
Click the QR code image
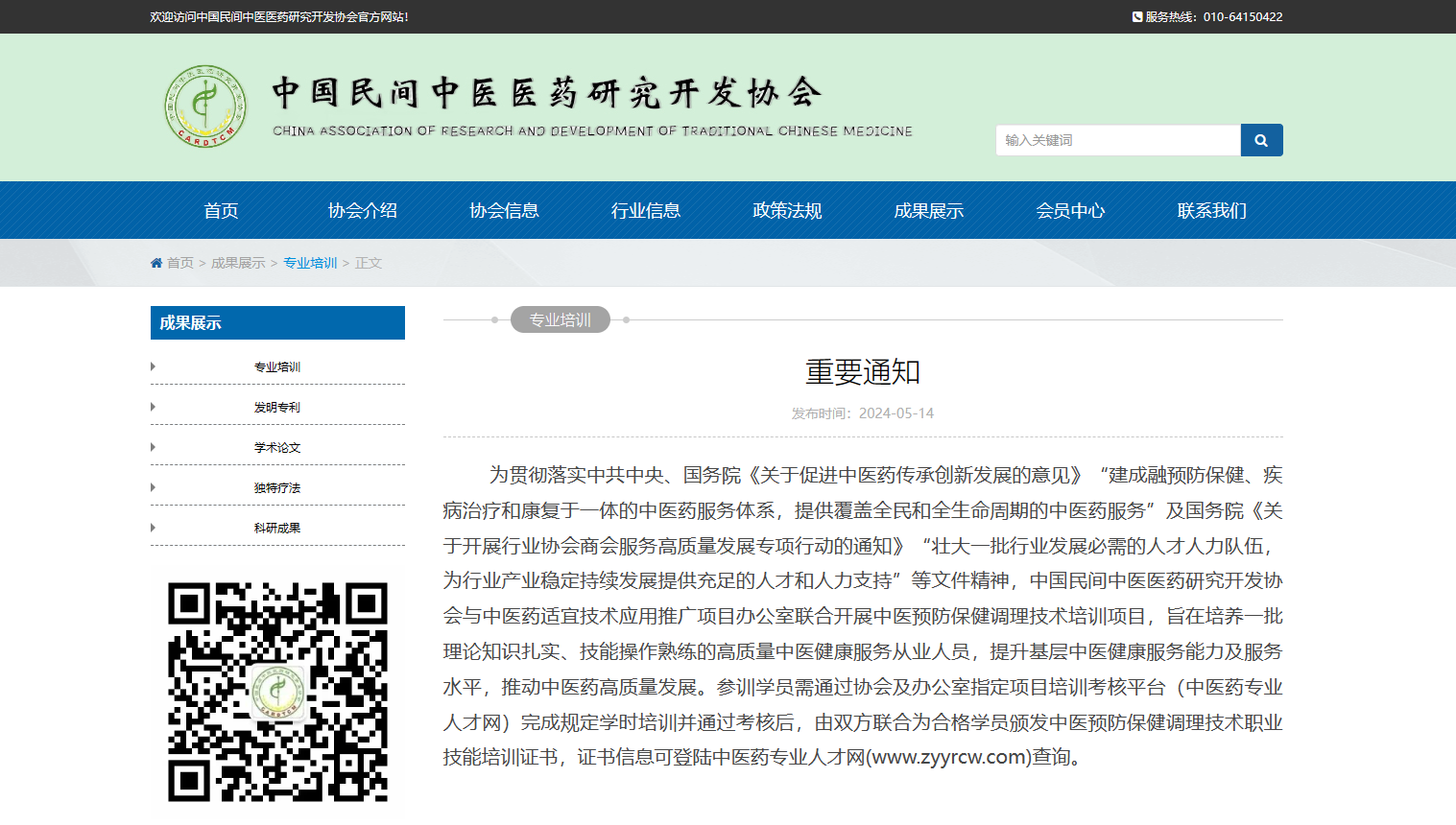(x=277, y=692)
